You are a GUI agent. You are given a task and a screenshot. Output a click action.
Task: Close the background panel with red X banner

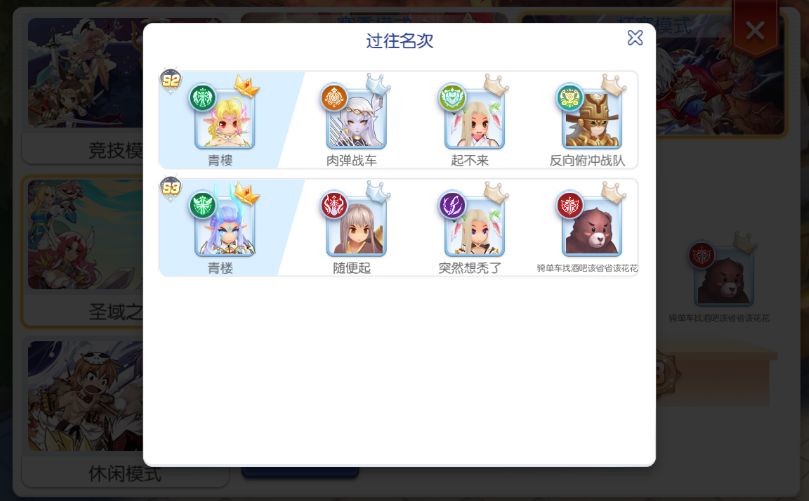(x=755, y=30)
